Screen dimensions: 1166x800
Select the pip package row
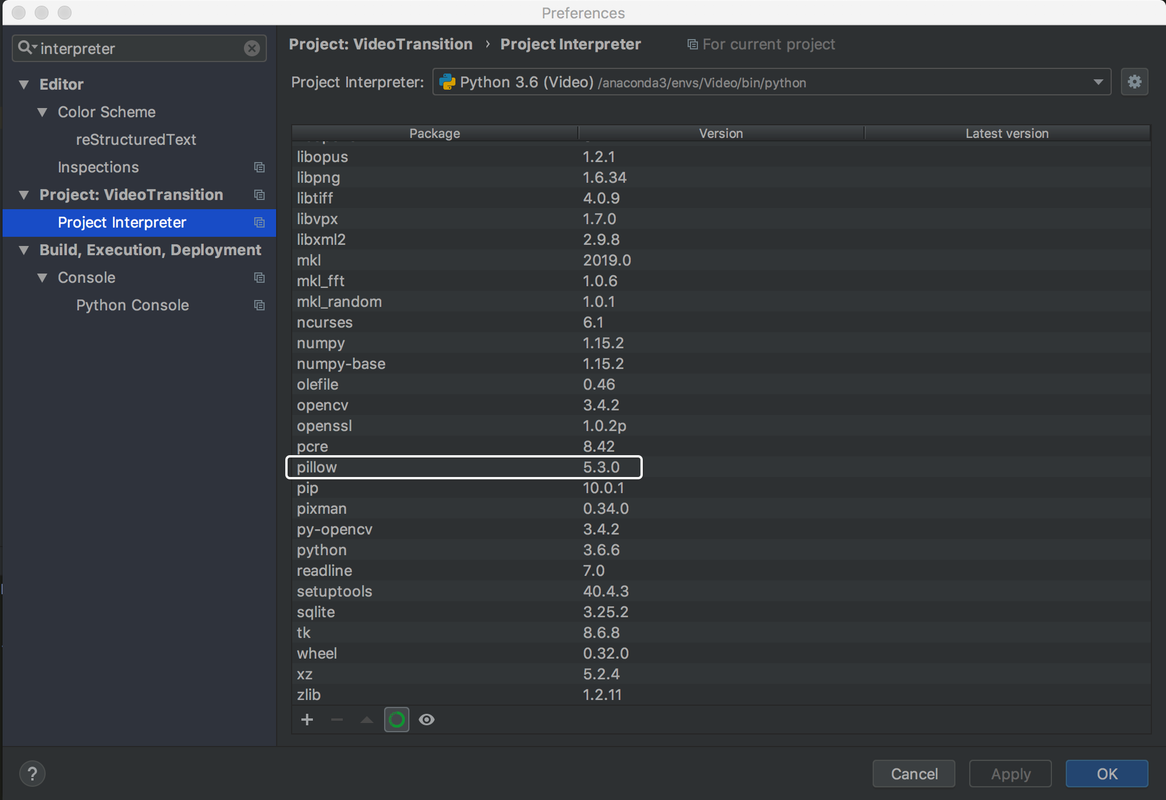click(x=721, y=488)
